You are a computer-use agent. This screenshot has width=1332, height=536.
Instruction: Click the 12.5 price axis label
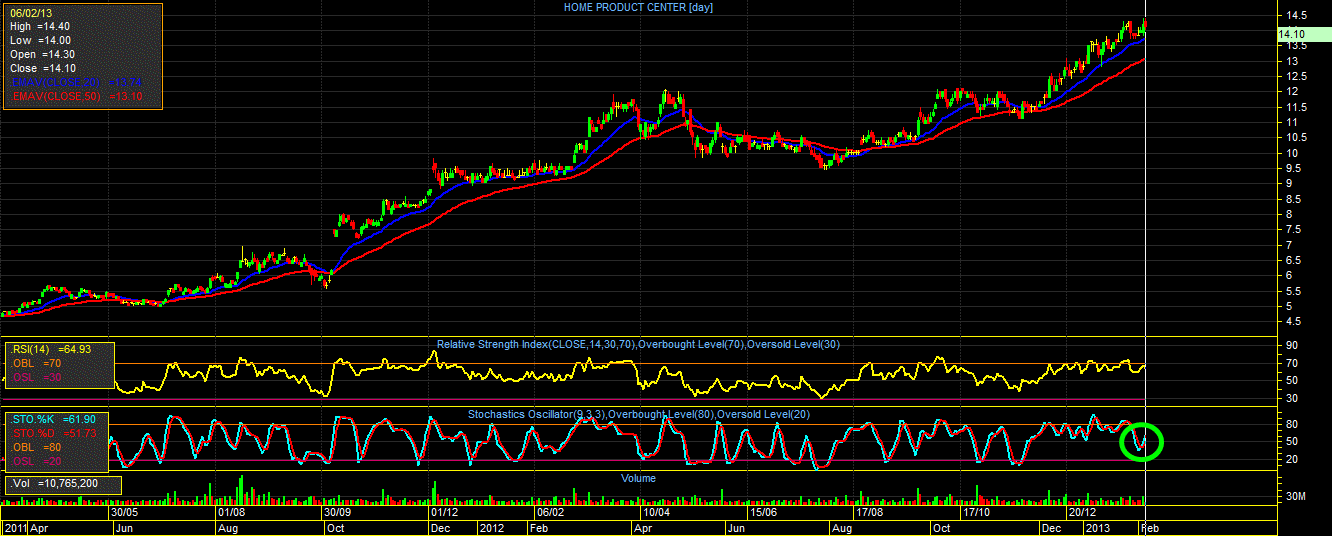coord(1298,77)
